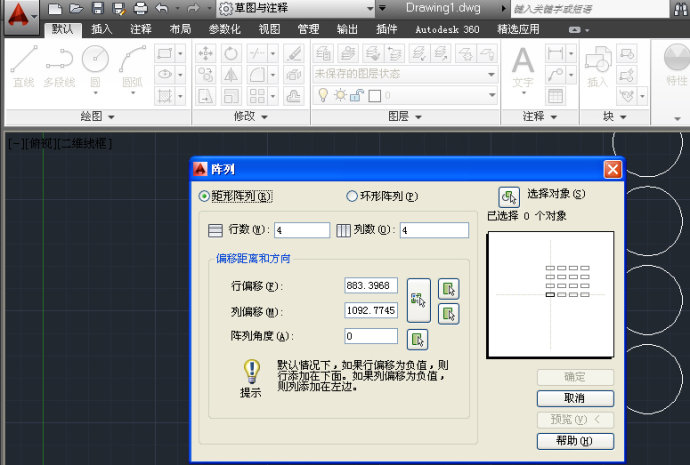This screenshot has width=690, height=465.
Task: Click the layer lock icon
Action: [357, 95]
